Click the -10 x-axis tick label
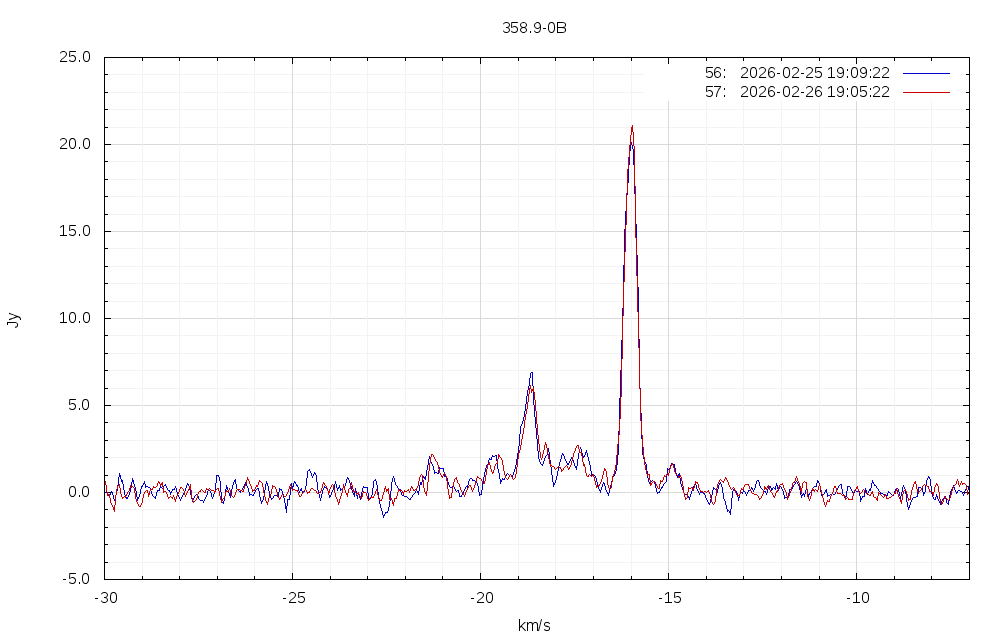 (x=856, y=597)
